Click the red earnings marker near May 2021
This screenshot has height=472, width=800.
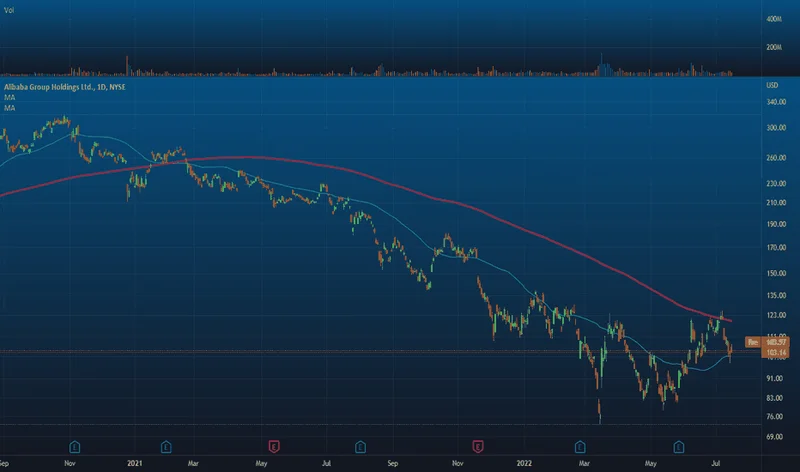pyautogui.click(x=272, y=444)
